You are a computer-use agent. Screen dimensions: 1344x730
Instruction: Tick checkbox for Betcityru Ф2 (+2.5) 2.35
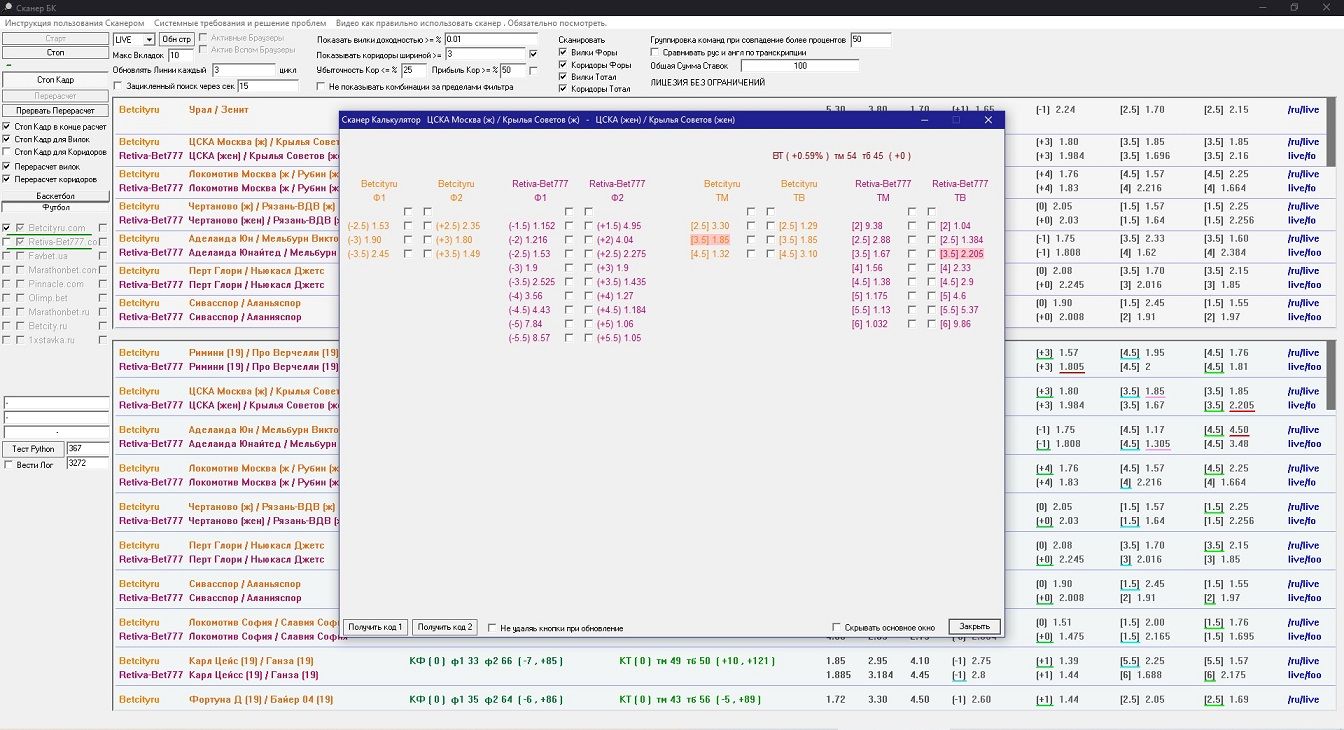click(427, 226)
